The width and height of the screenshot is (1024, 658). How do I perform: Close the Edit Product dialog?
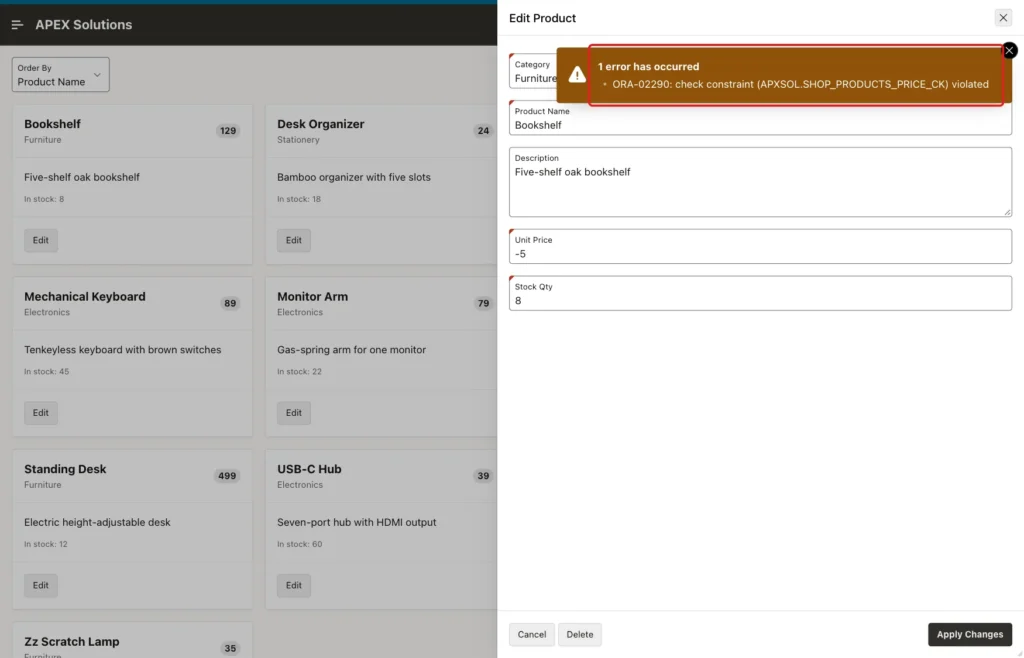(1003, 18)
